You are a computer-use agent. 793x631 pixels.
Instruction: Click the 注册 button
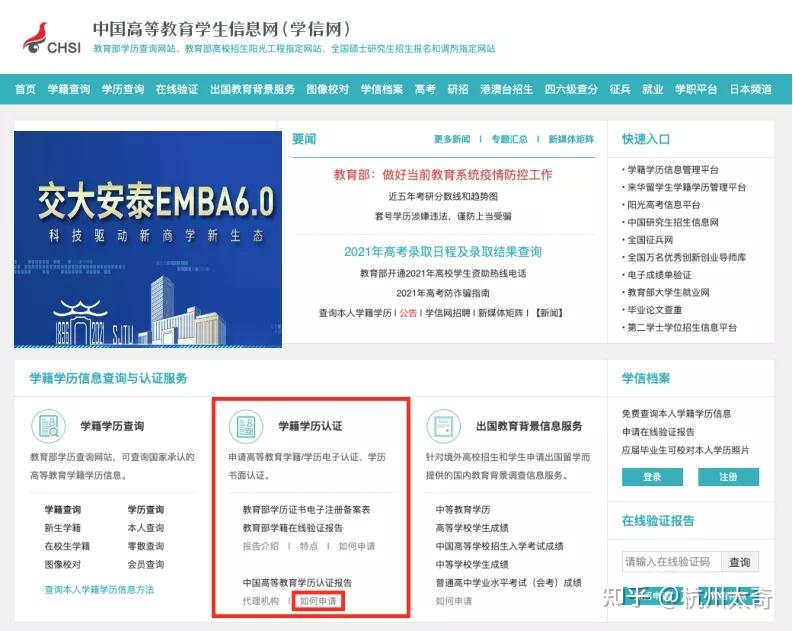(x=728, y=477)
